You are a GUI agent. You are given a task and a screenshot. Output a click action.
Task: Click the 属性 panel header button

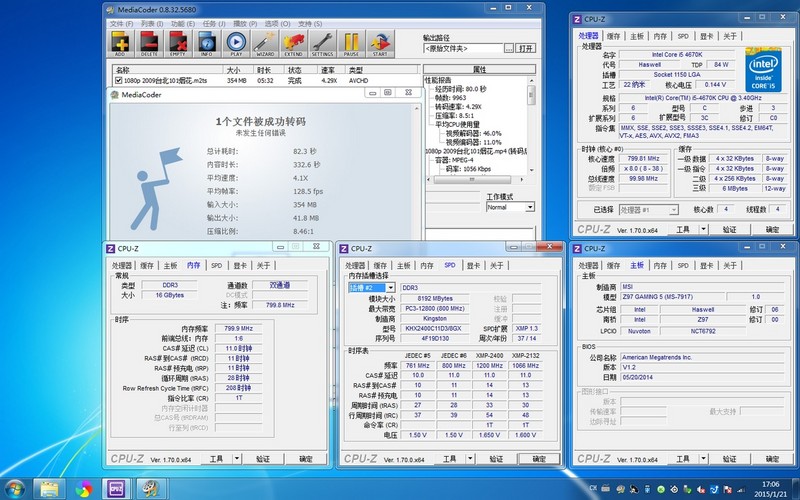[x=480, y=69]
